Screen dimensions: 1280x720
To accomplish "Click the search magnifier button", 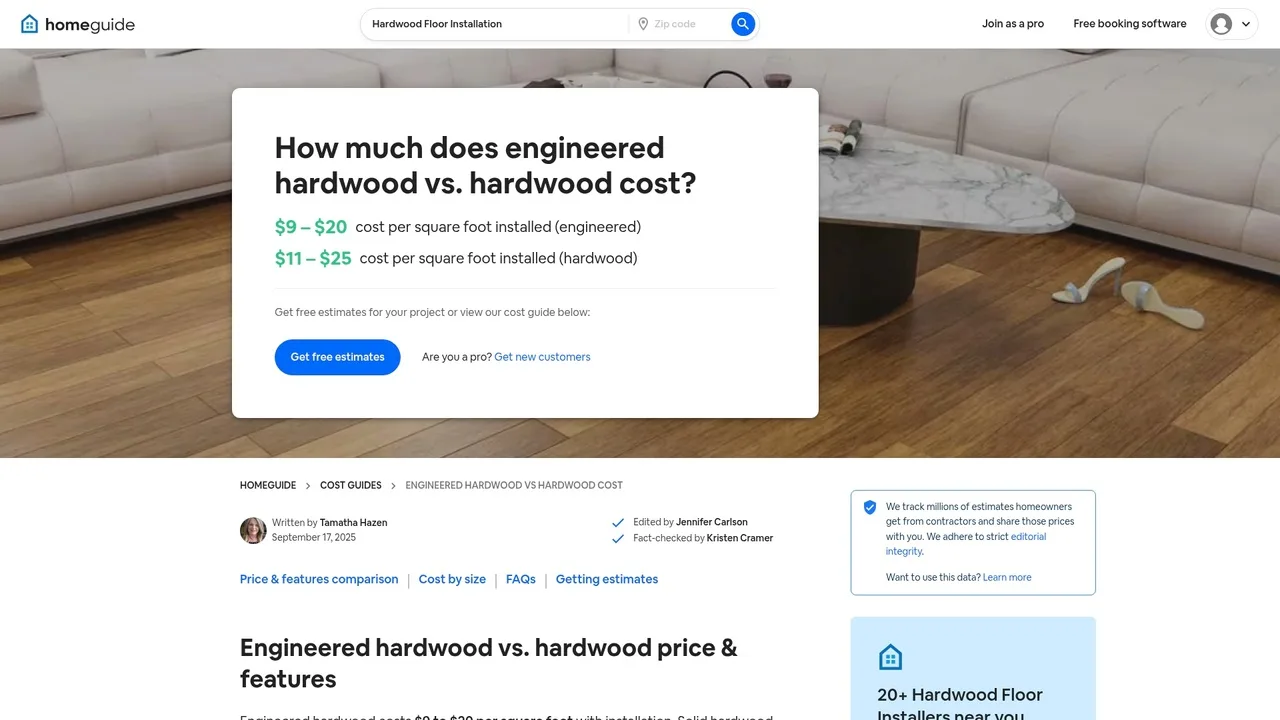I will (x=742, y=23).
